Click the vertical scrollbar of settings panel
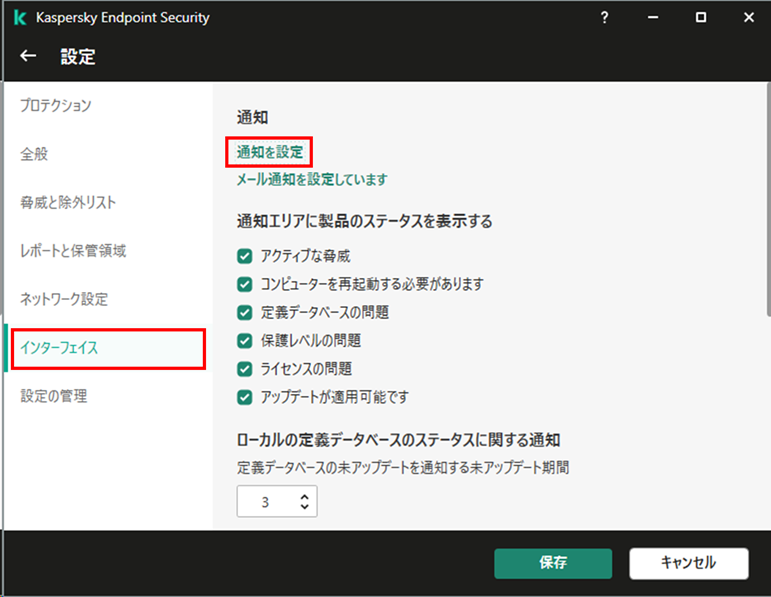 click(768, 199)
